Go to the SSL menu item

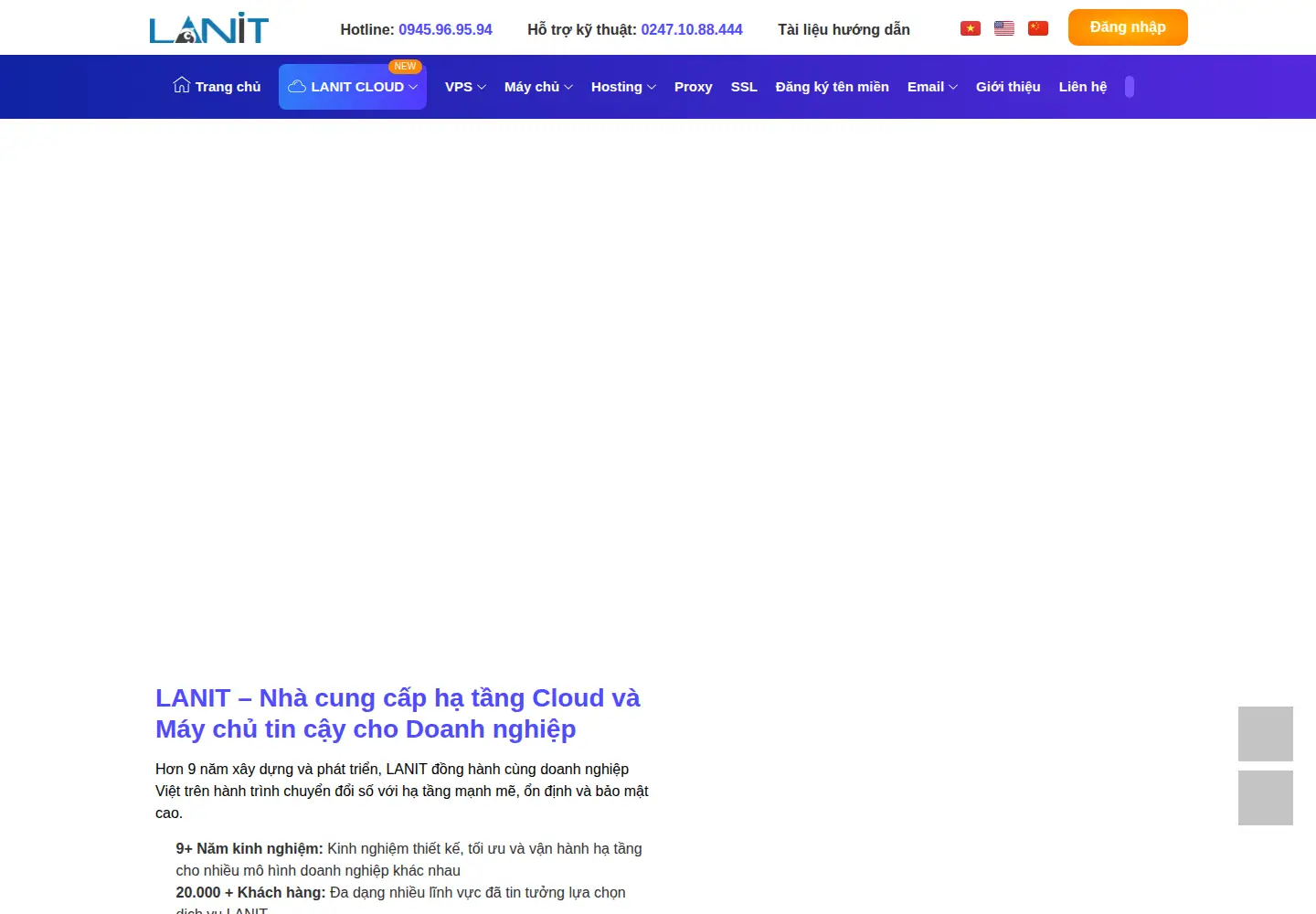click(744, 87)
